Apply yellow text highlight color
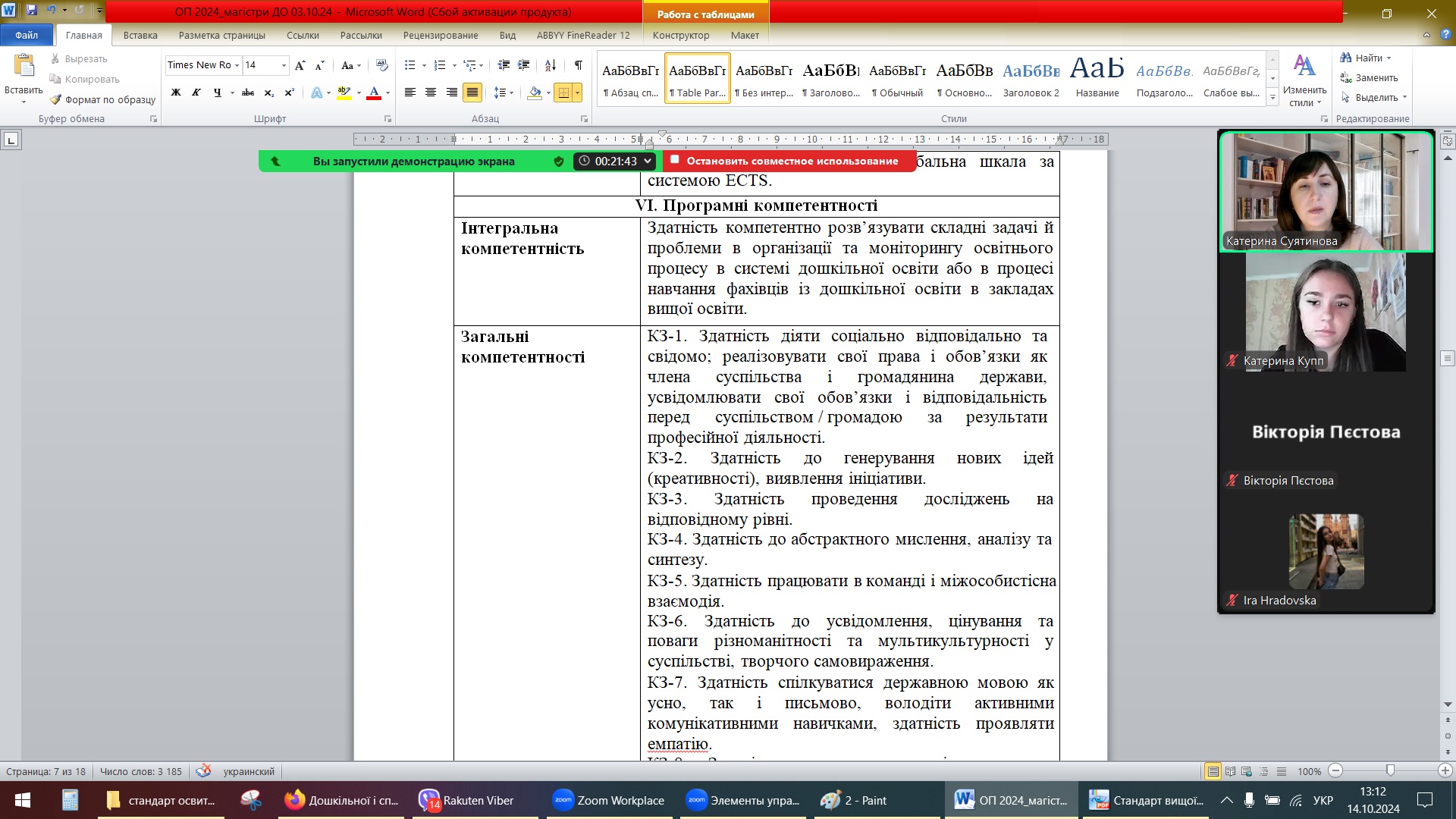The image size is (1456, 819). point(344,93)
